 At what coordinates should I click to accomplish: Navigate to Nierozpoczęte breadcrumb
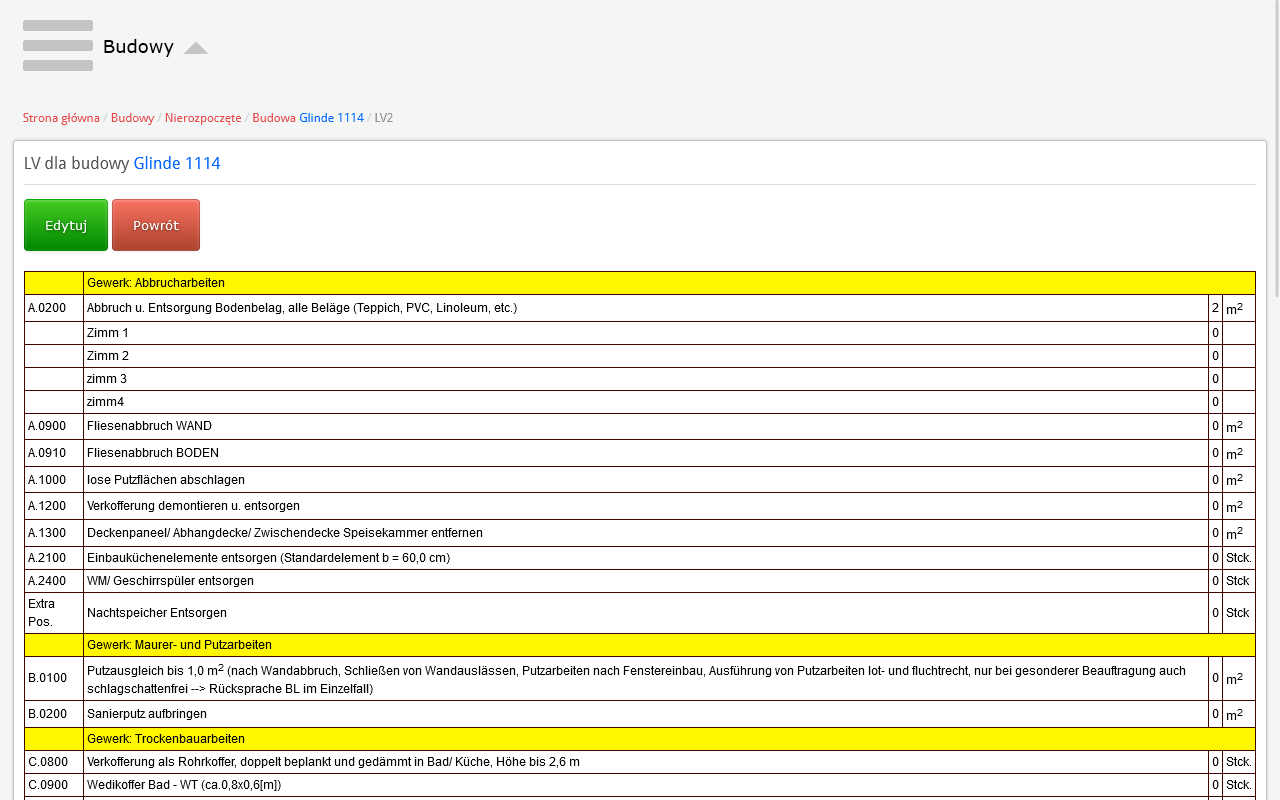pyautogui.click(x=203, y=118)
